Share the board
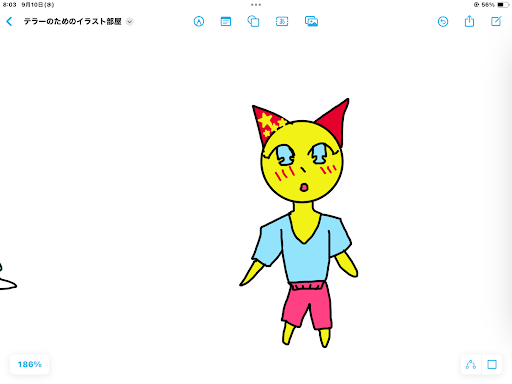Screen dimensions: 512x384 [x=469, y=21]
